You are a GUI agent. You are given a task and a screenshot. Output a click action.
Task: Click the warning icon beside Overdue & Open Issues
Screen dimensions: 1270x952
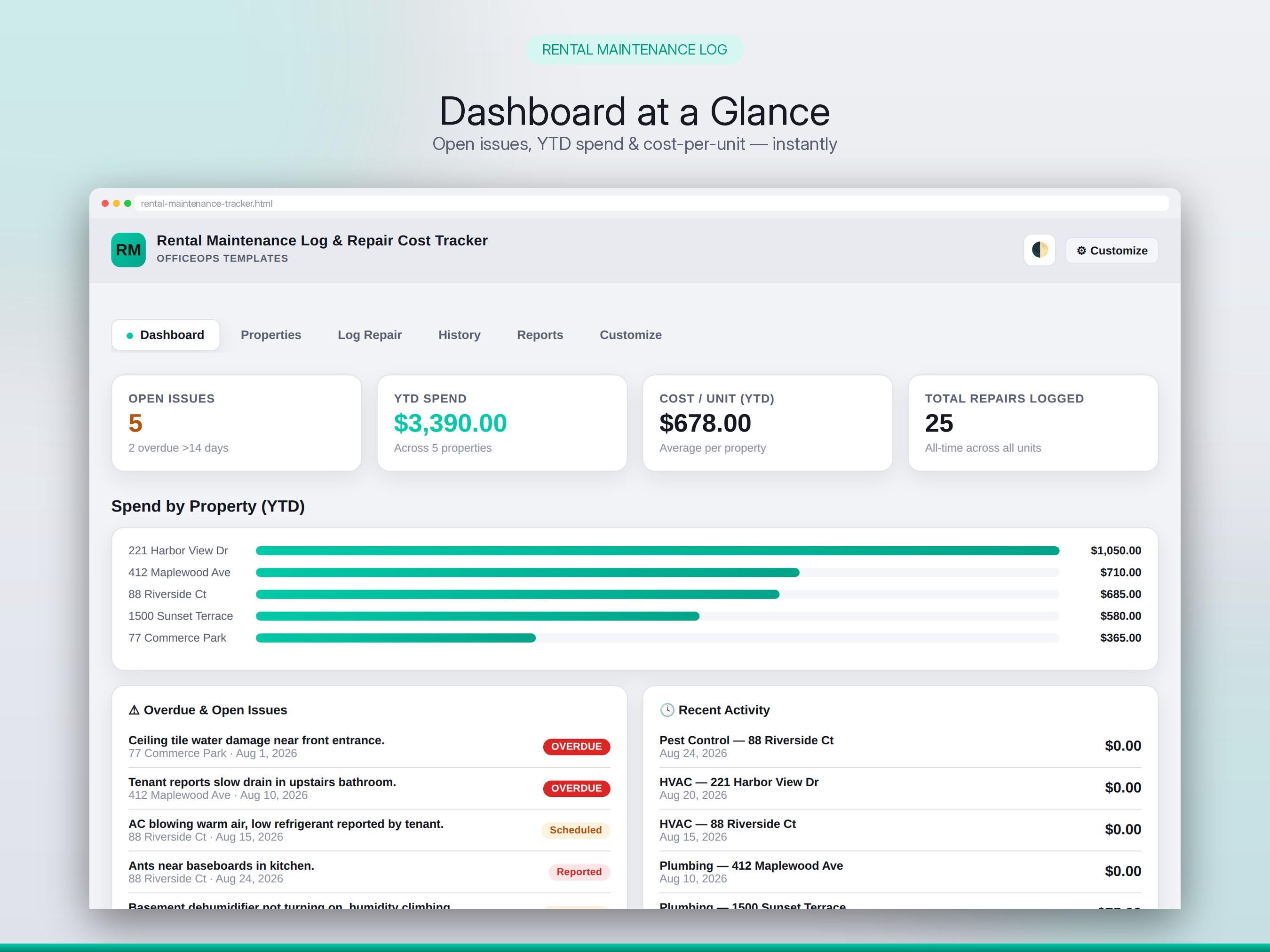[x=135, y=710]
